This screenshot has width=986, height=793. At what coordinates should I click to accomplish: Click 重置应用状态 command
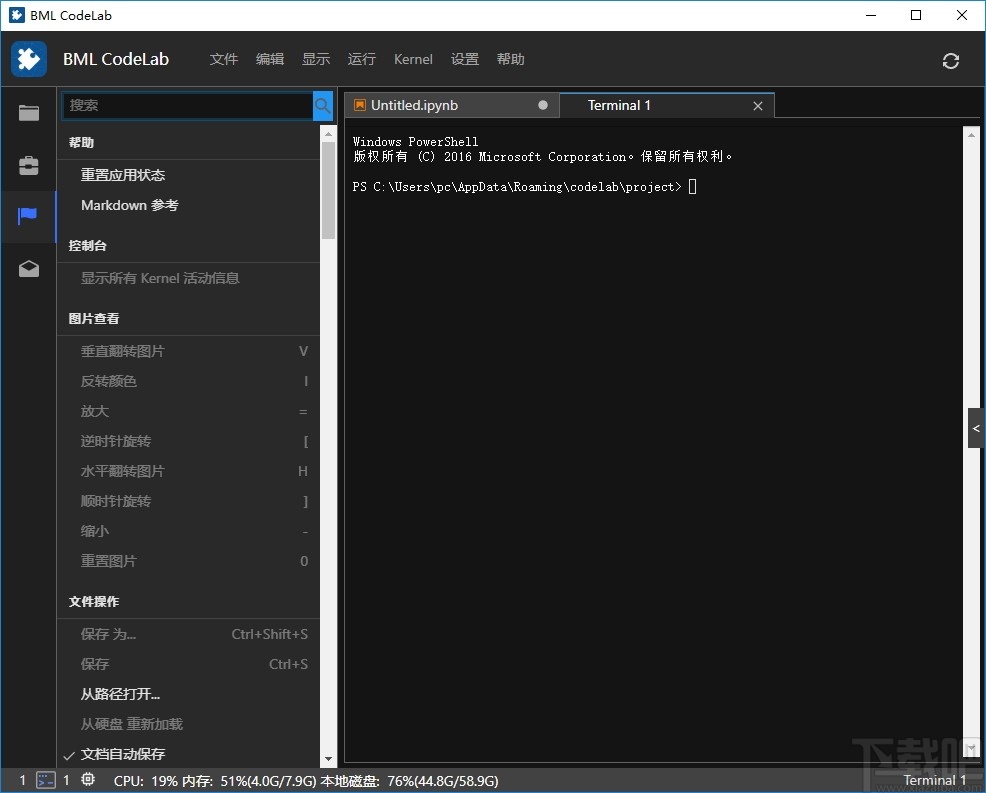click(x=122, y=175)
